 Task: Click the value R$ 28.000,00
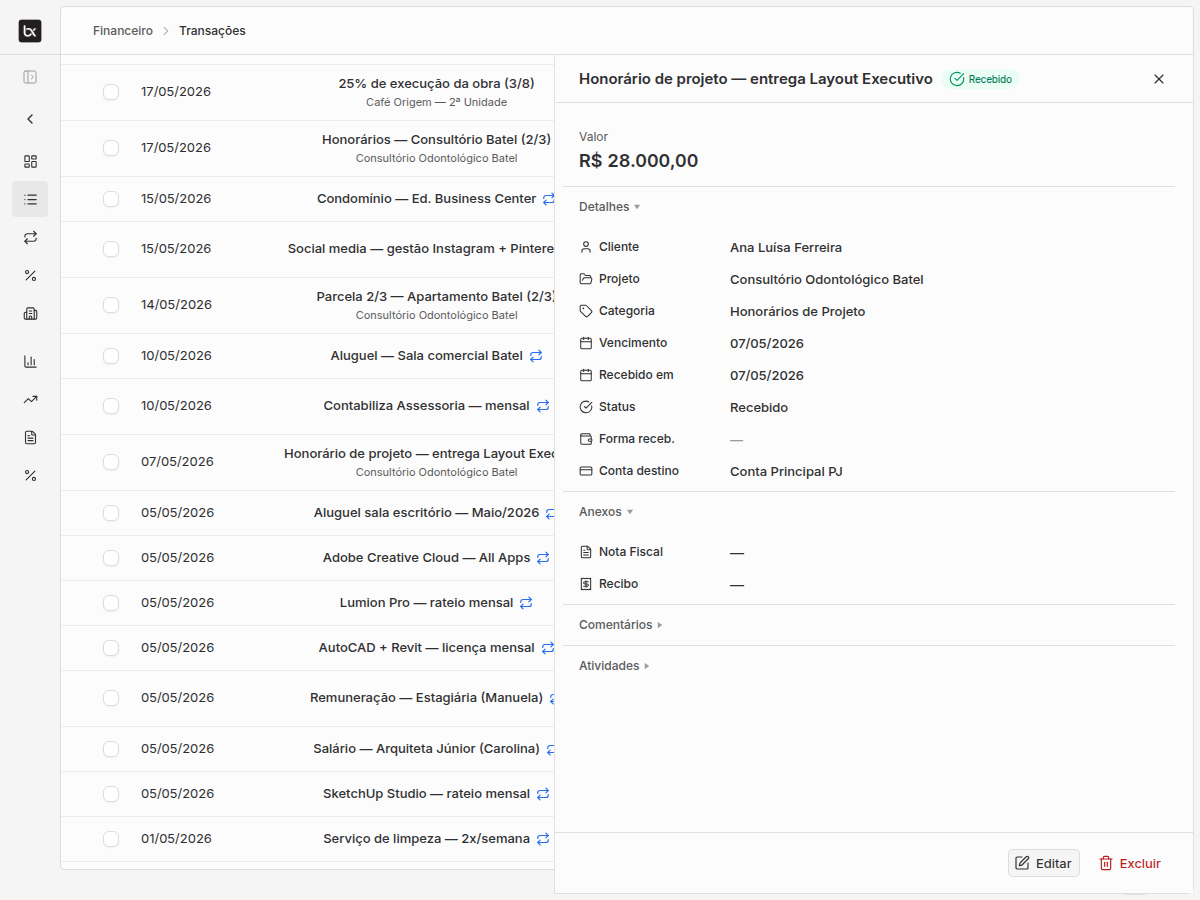(x=639, y=161)
